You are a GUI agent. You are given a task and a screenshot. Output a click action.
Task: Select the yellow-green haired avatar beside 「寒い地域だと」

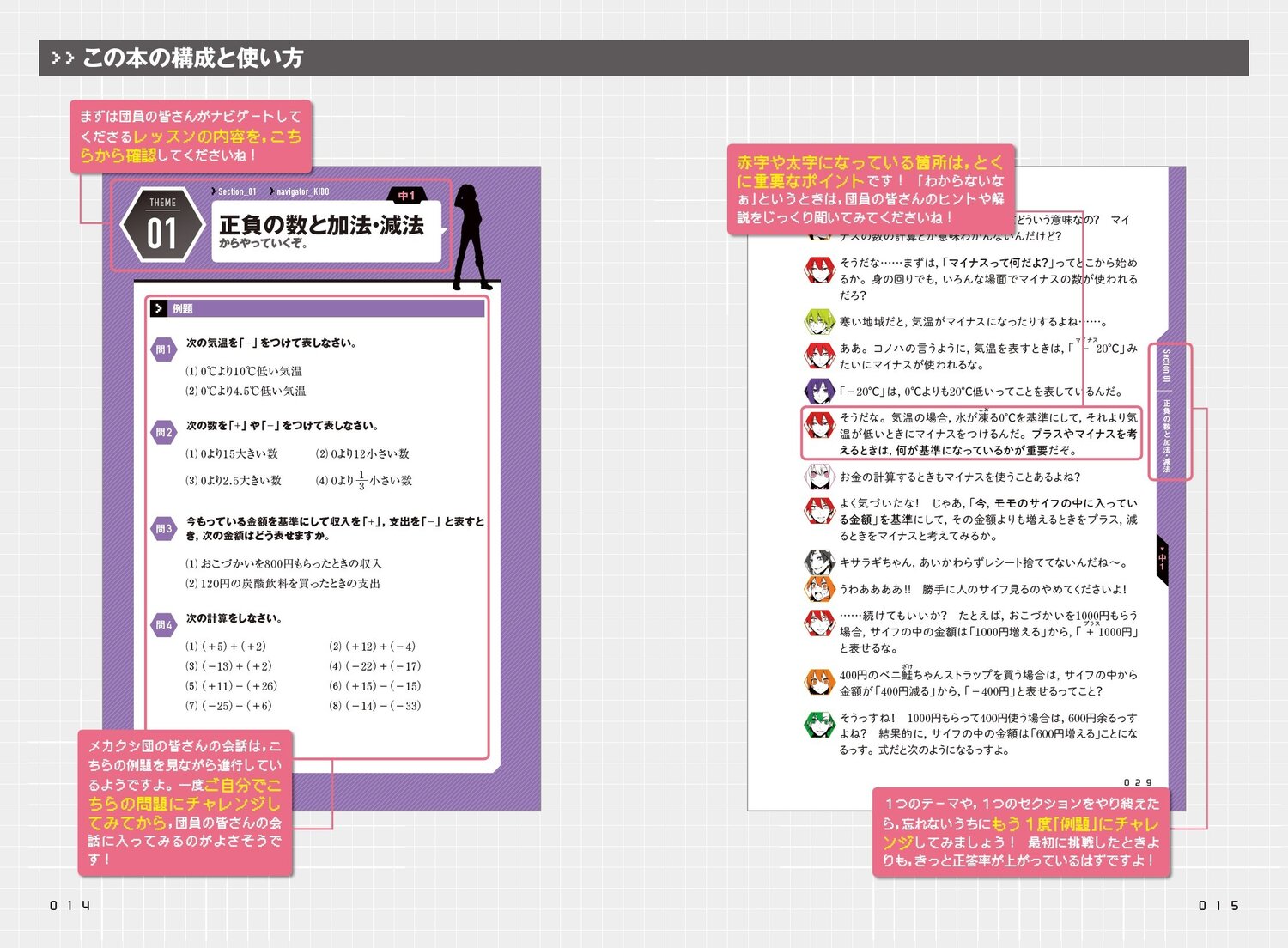point(819,321)
